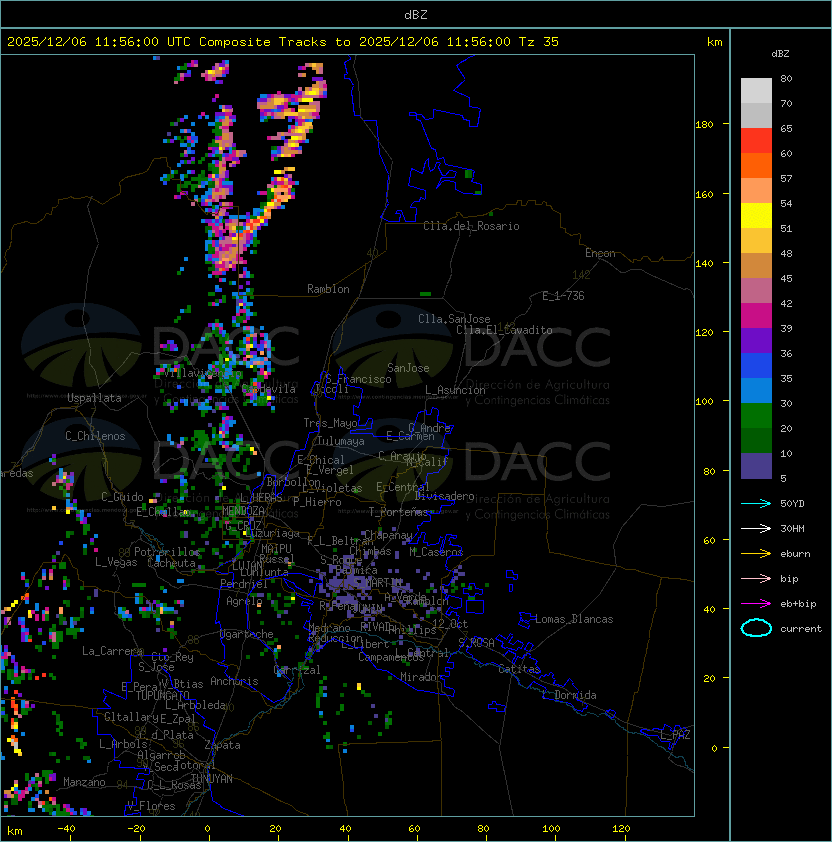Click the 'L_Dormida' label
The width and height of the screenshot is (832, 842).
coord(569,695)
